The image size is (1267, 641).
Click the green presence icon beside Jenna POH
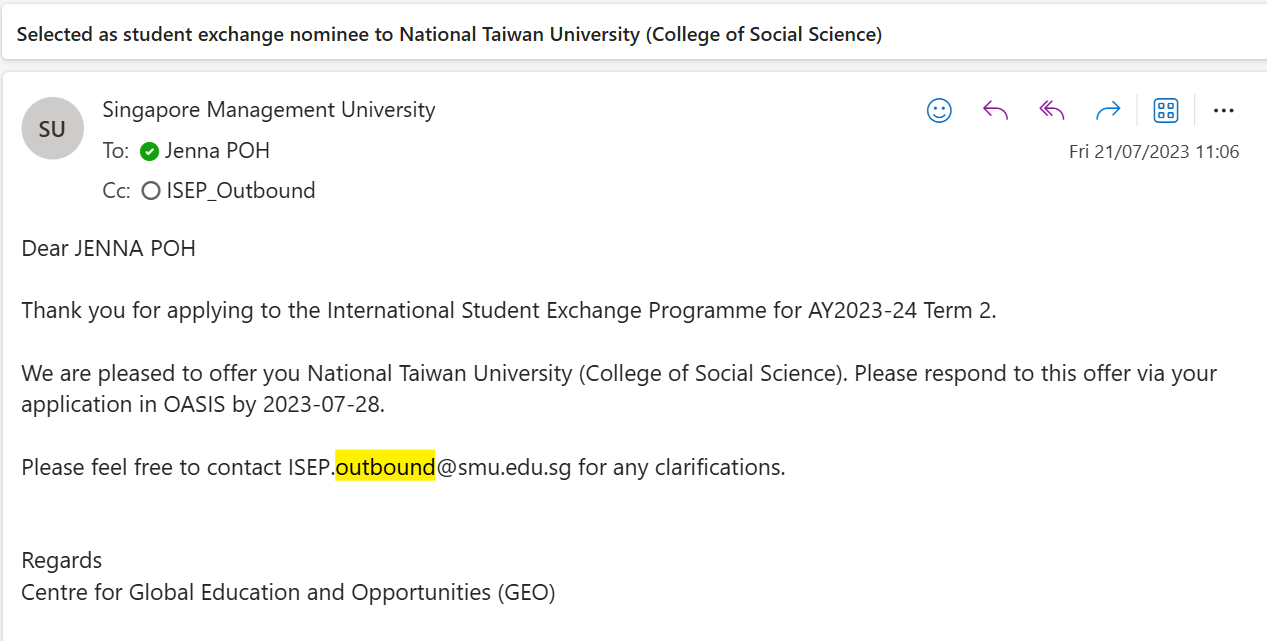(x=150, y=152)
